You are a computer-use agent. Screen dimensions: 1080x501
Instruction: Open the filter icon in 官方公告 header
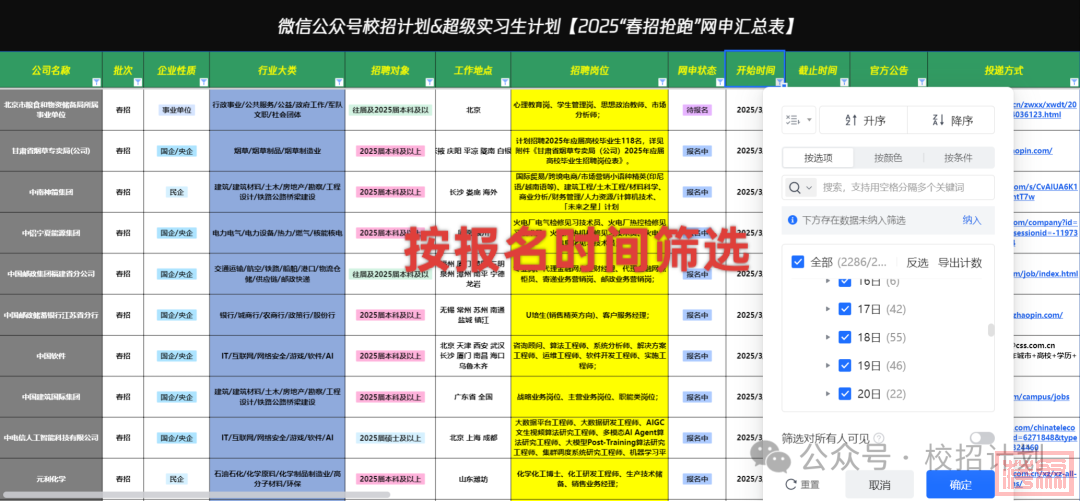pyautogui.click(x=921, y=82)
